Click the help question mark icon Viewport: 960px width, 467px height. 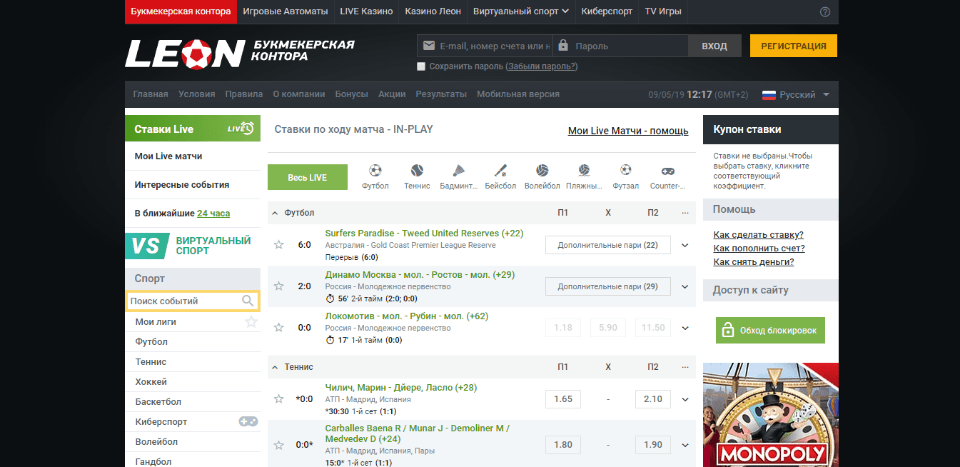coord(825,12)
